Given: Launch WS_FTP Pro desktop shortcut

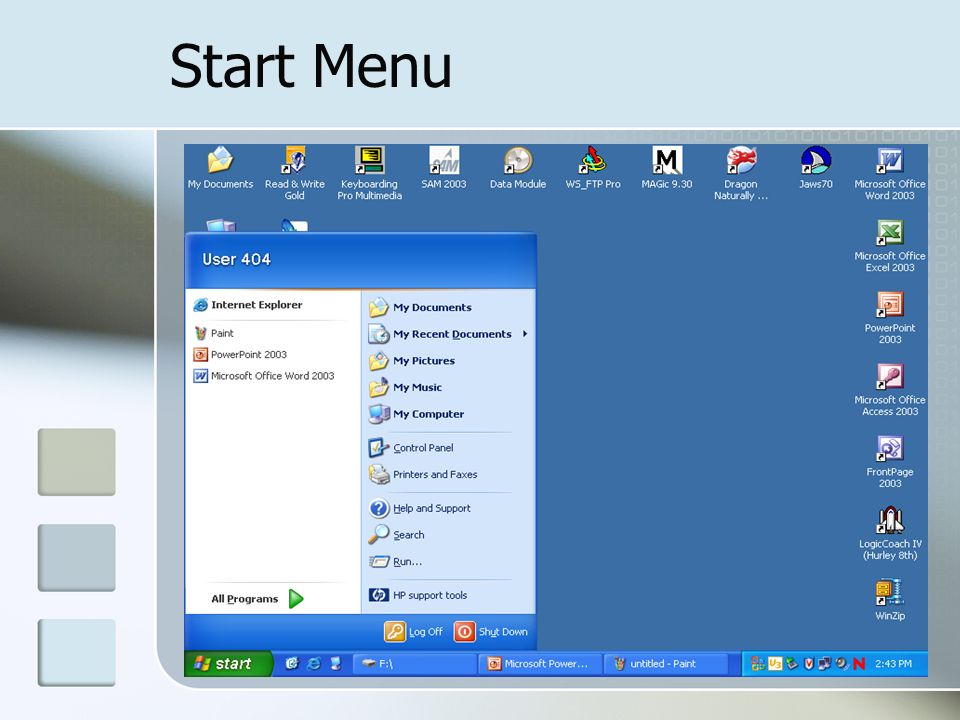Looking at the screenshot, I should coord(593,167).
